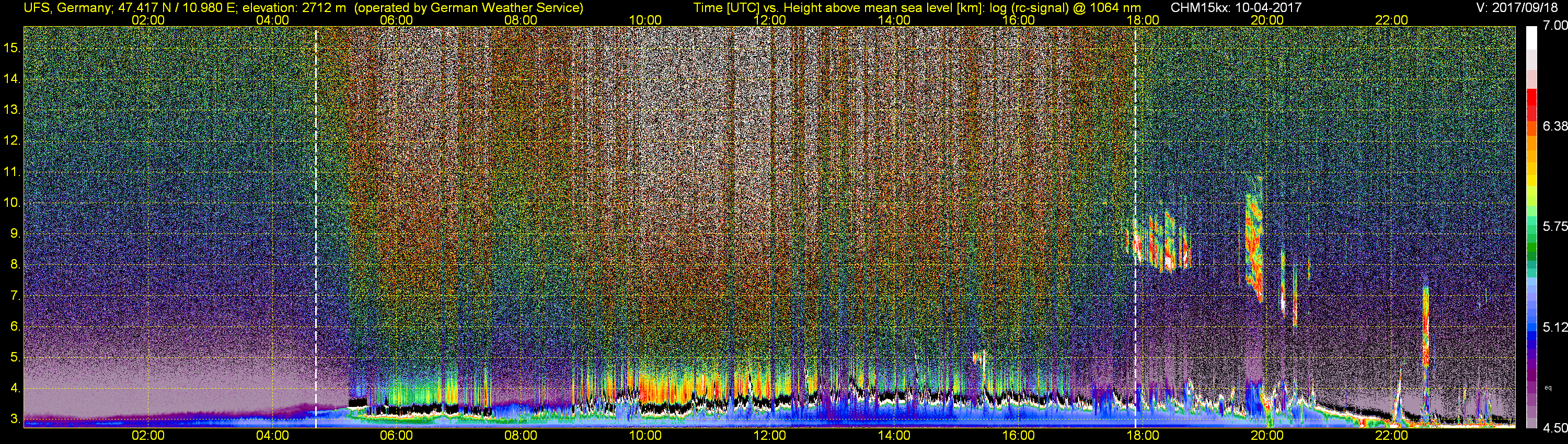Click the small 'eq' label beside the color bar
The image size is (1568, 444).
(x=1548, y=388)
